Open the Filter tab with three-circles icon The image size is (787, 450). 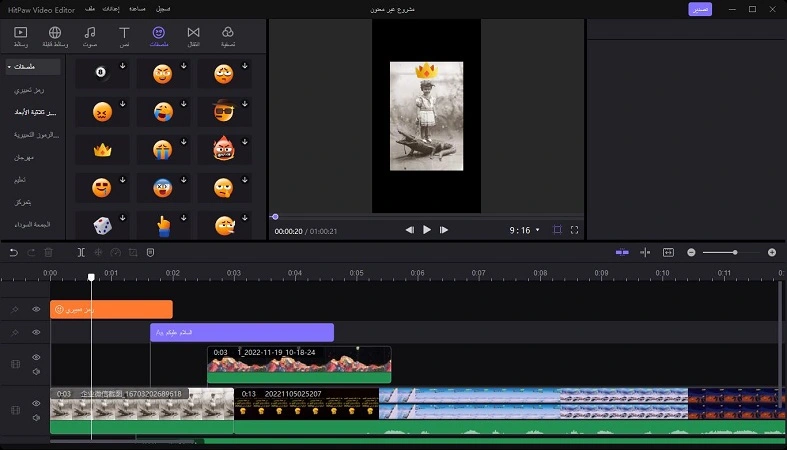coord(228,37)
